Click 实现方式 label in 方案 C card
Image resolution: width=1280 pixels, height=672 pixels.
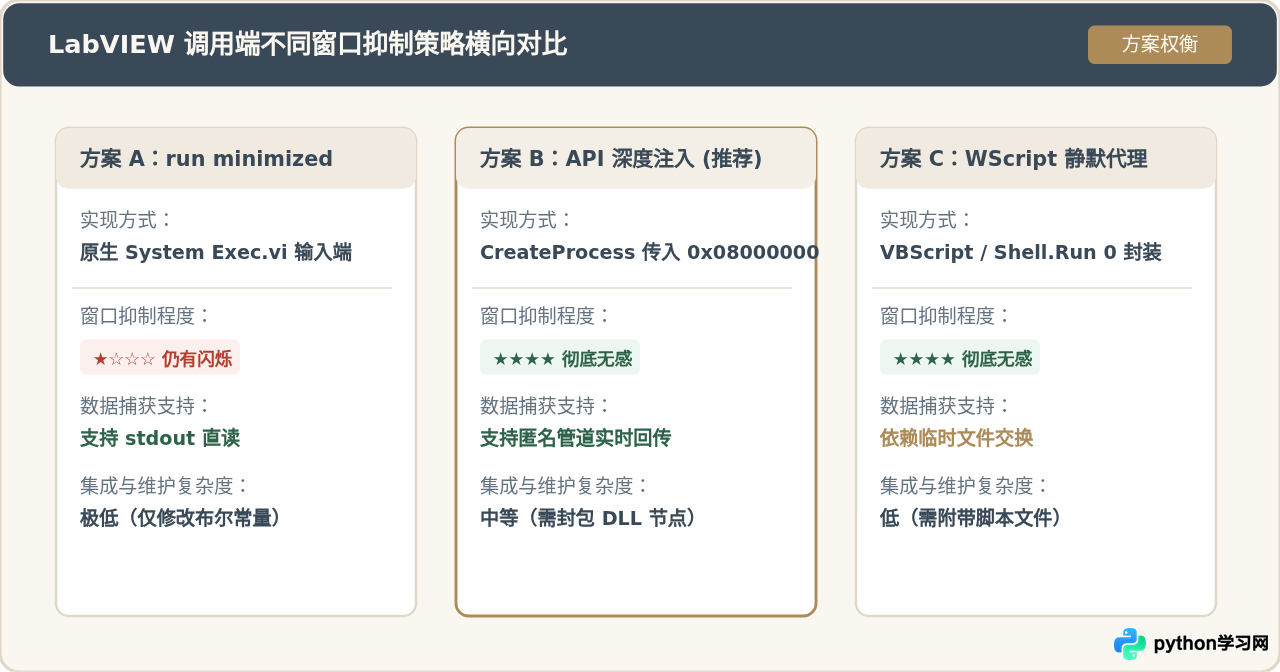[x=927, y=220]
